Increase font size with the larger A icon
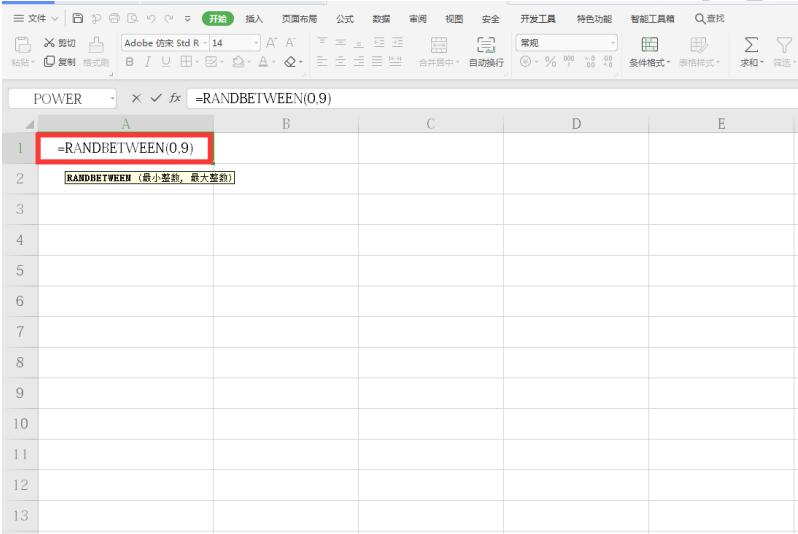The image size is (798, 534). point(271,43)
